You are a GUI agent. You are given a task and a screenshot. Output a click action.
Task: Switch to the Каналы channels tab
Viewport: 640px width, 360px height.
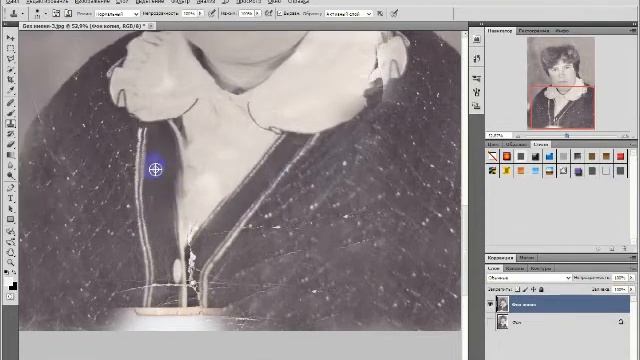tap(514, 269)
